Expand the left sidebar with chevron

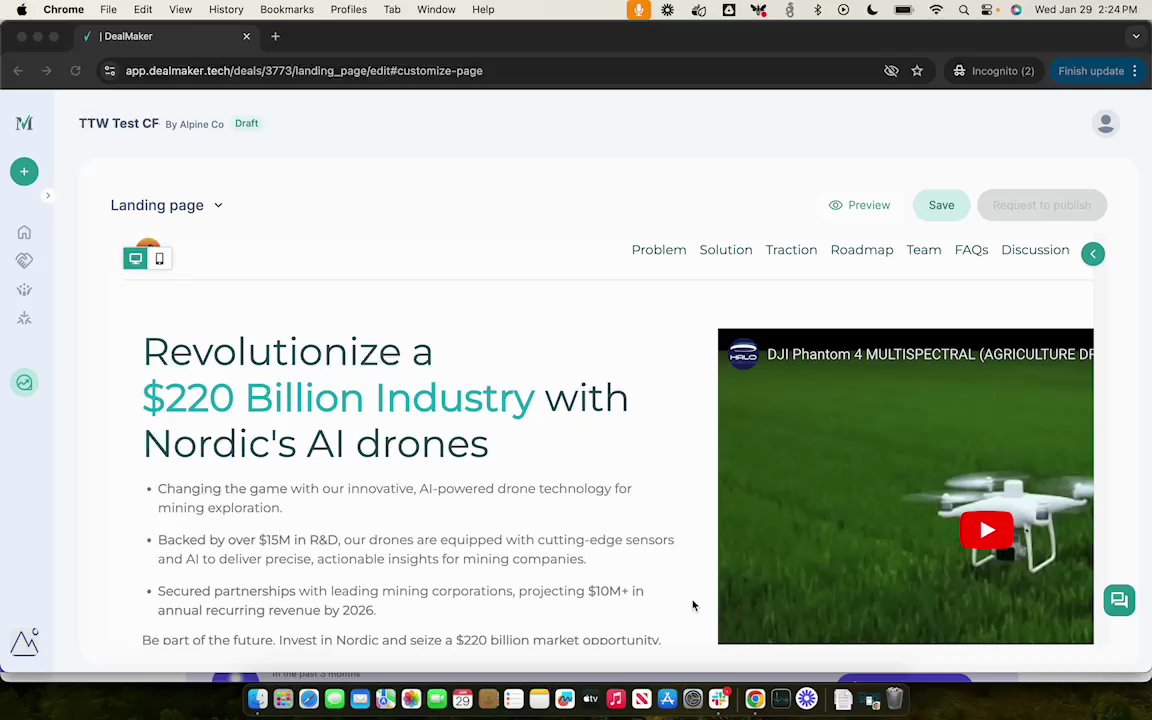click(x=48, y=195)
